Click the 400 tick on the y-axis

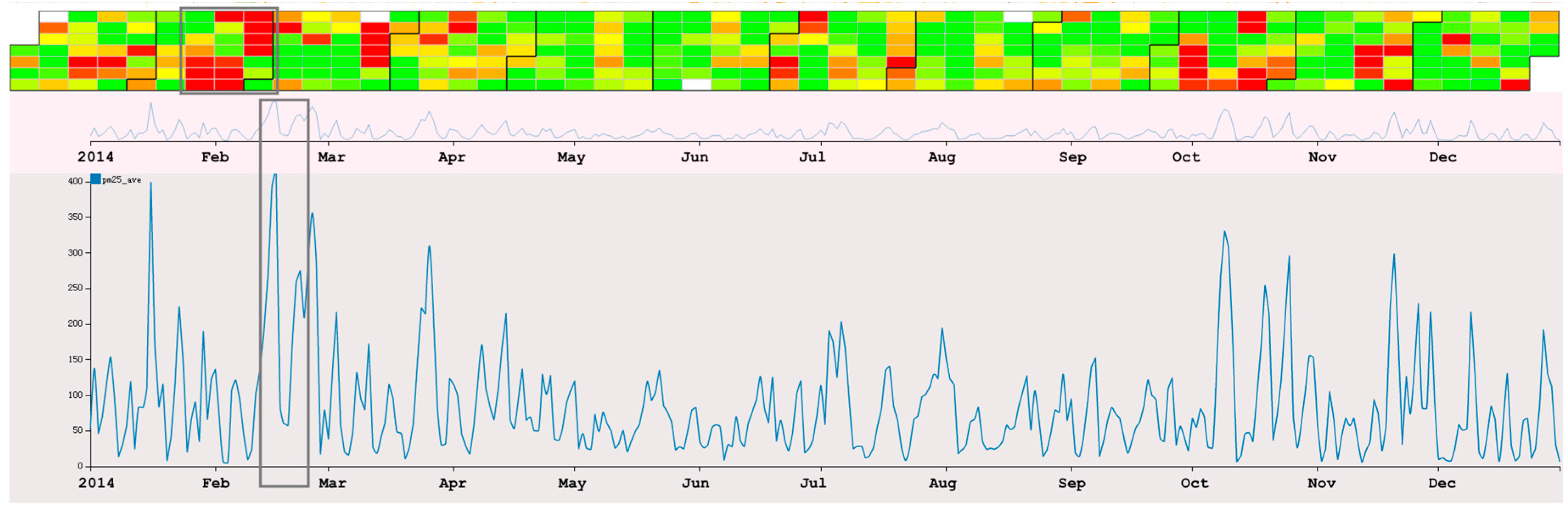(75, 182)
